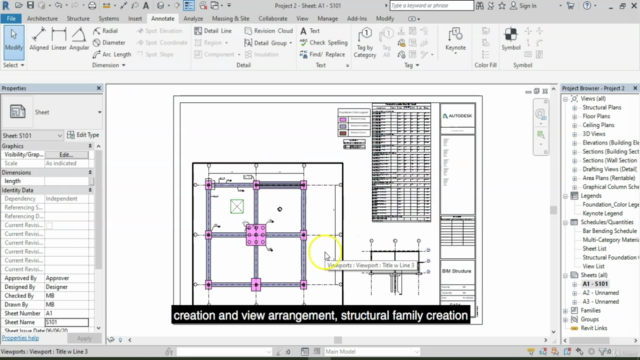640x360 pixels.
Task: Choose the Aligned dimension tool
Action: tap(39, 39)
